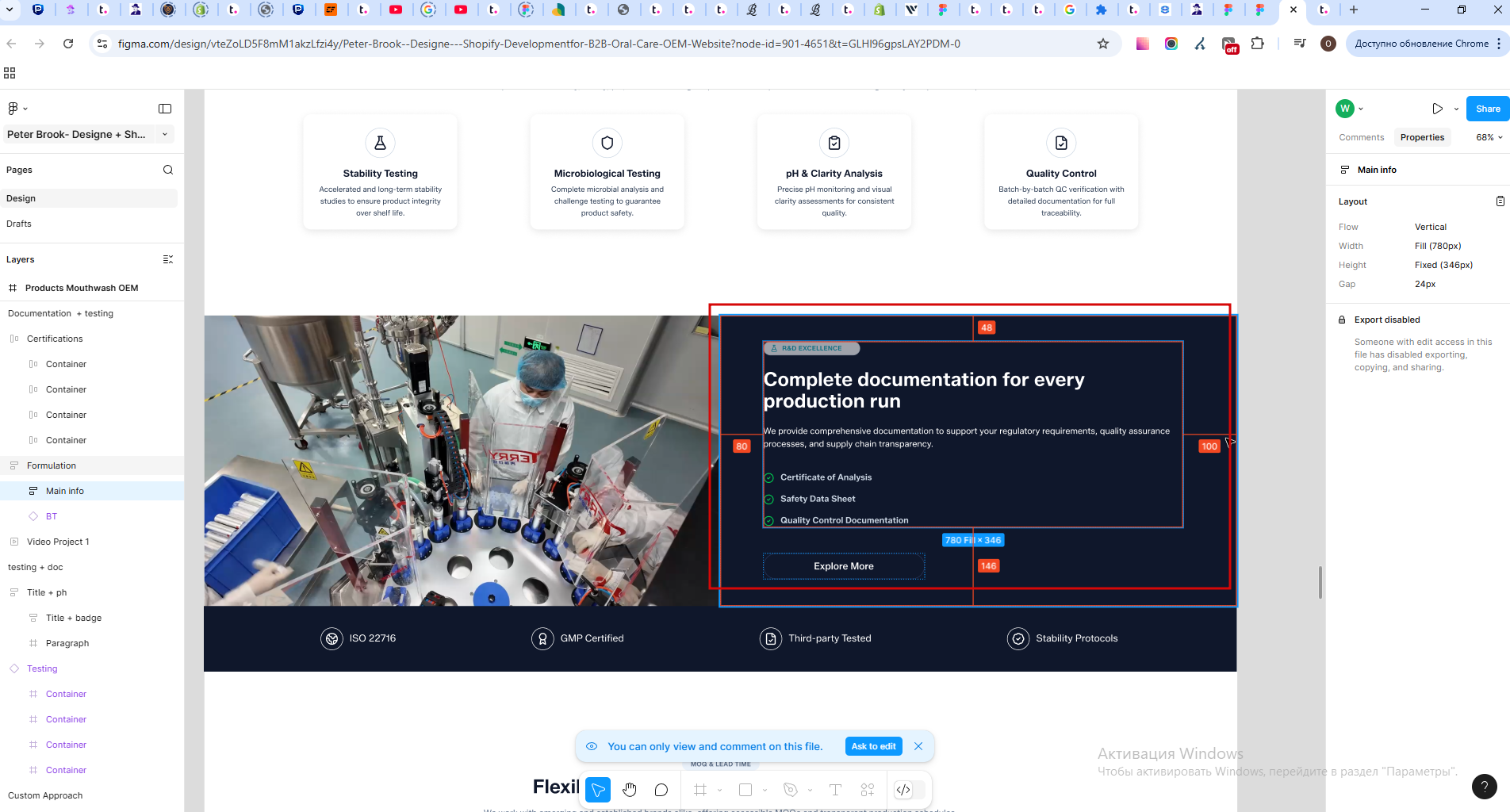Click the extension icon with off badge

click(x=1229, y=45)
